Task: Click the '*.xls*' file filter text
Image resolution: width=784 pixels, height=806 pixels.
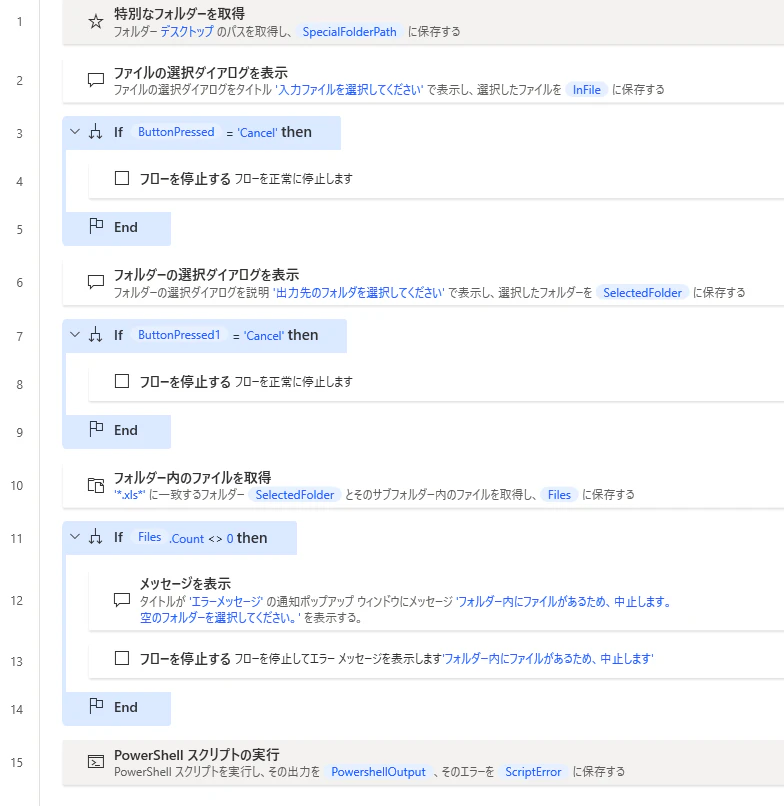Action: pyautogui.click(x=130, y=495)
